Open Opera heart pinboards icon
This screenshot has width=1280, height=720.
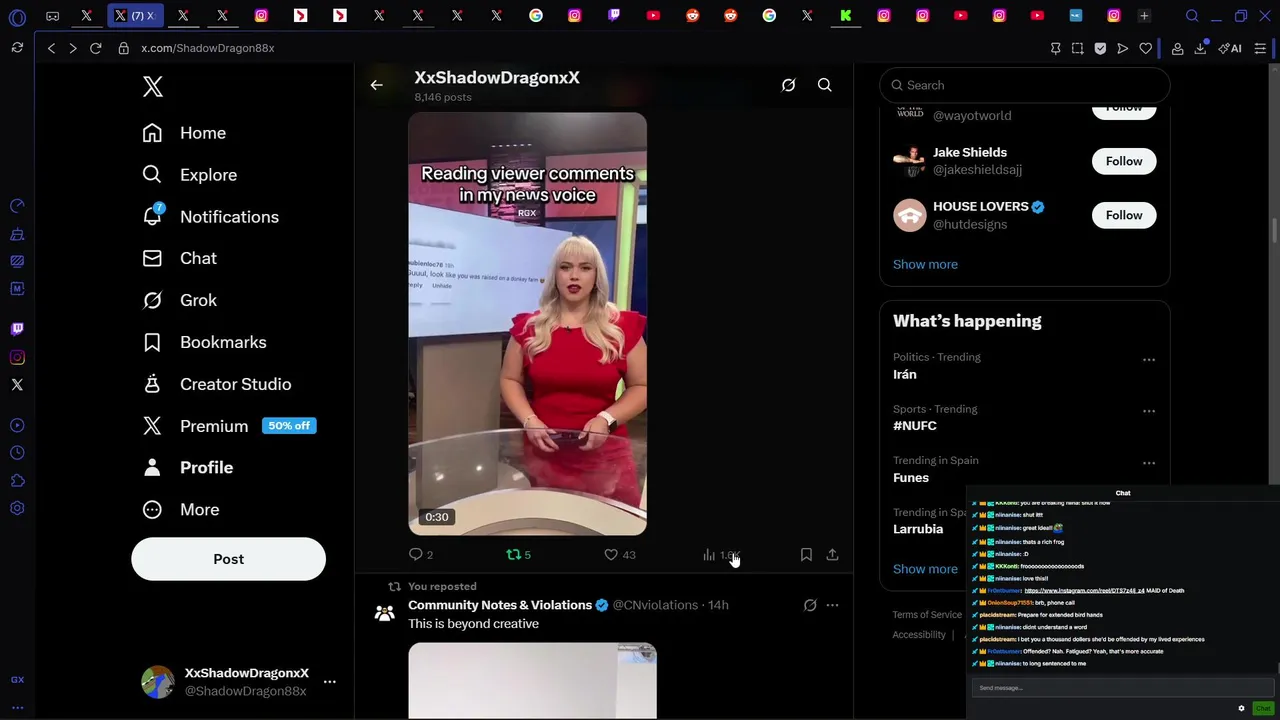1145,48
